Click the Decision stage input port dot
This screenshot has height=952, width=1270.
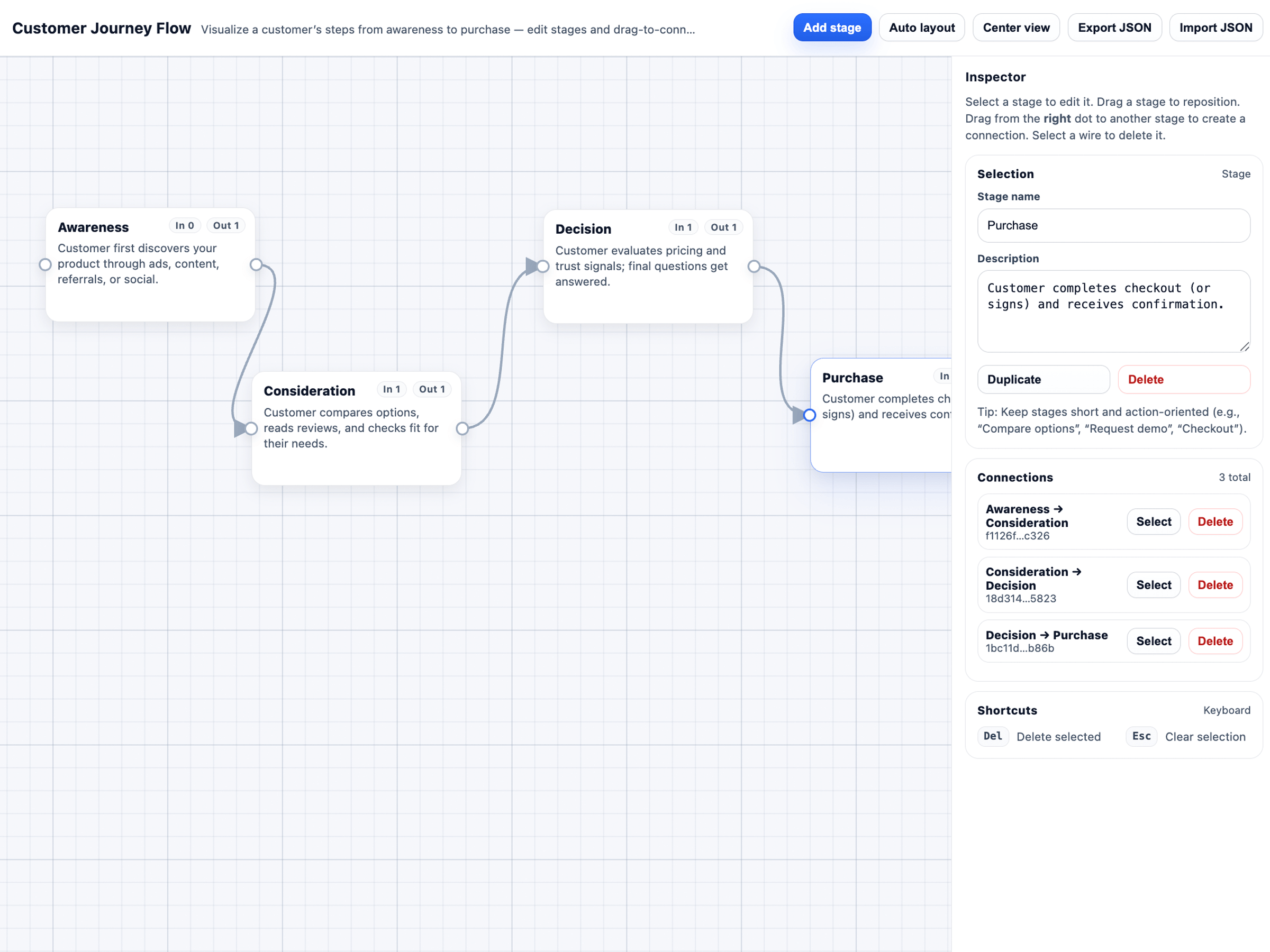click(542, 266)
